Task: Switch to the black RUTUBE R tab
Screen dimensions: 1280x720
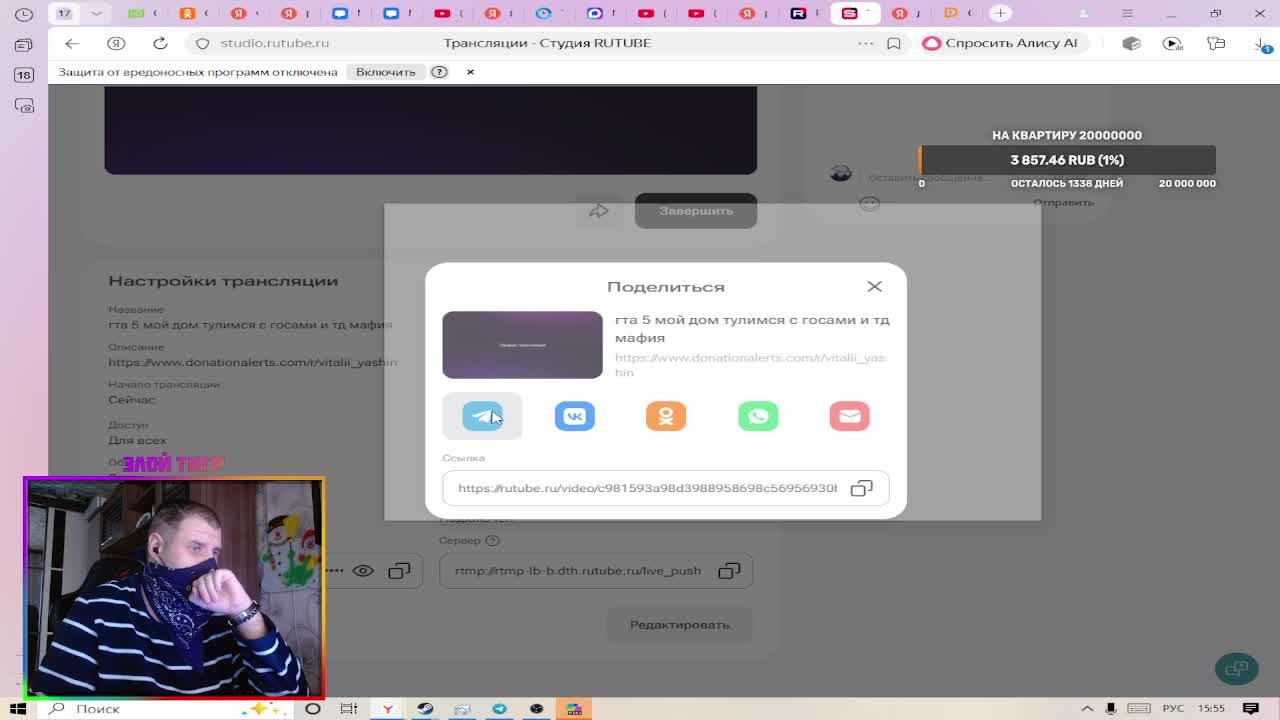Action: point(799,13)
